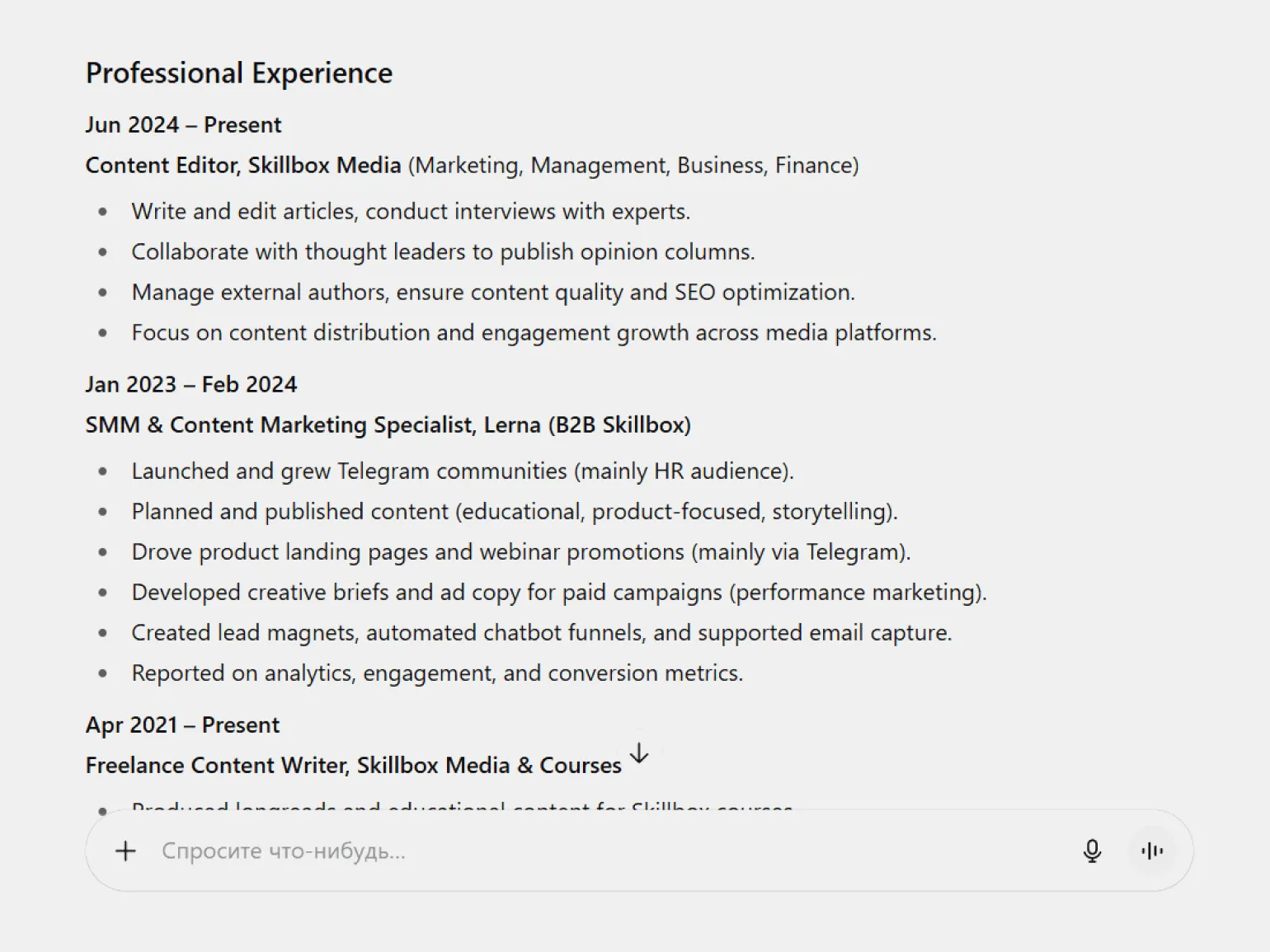Click the plus attach icon
1270x952 pixels.
pos(125,851)
